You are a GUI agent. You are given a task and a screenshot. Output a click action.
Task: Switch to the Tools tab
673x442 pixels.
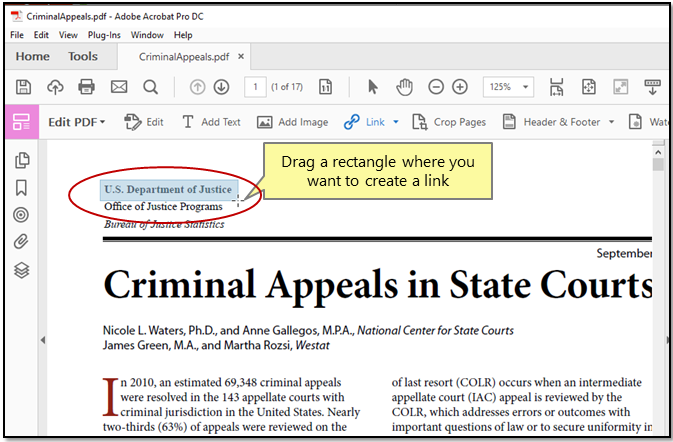[x=83, y=56]
